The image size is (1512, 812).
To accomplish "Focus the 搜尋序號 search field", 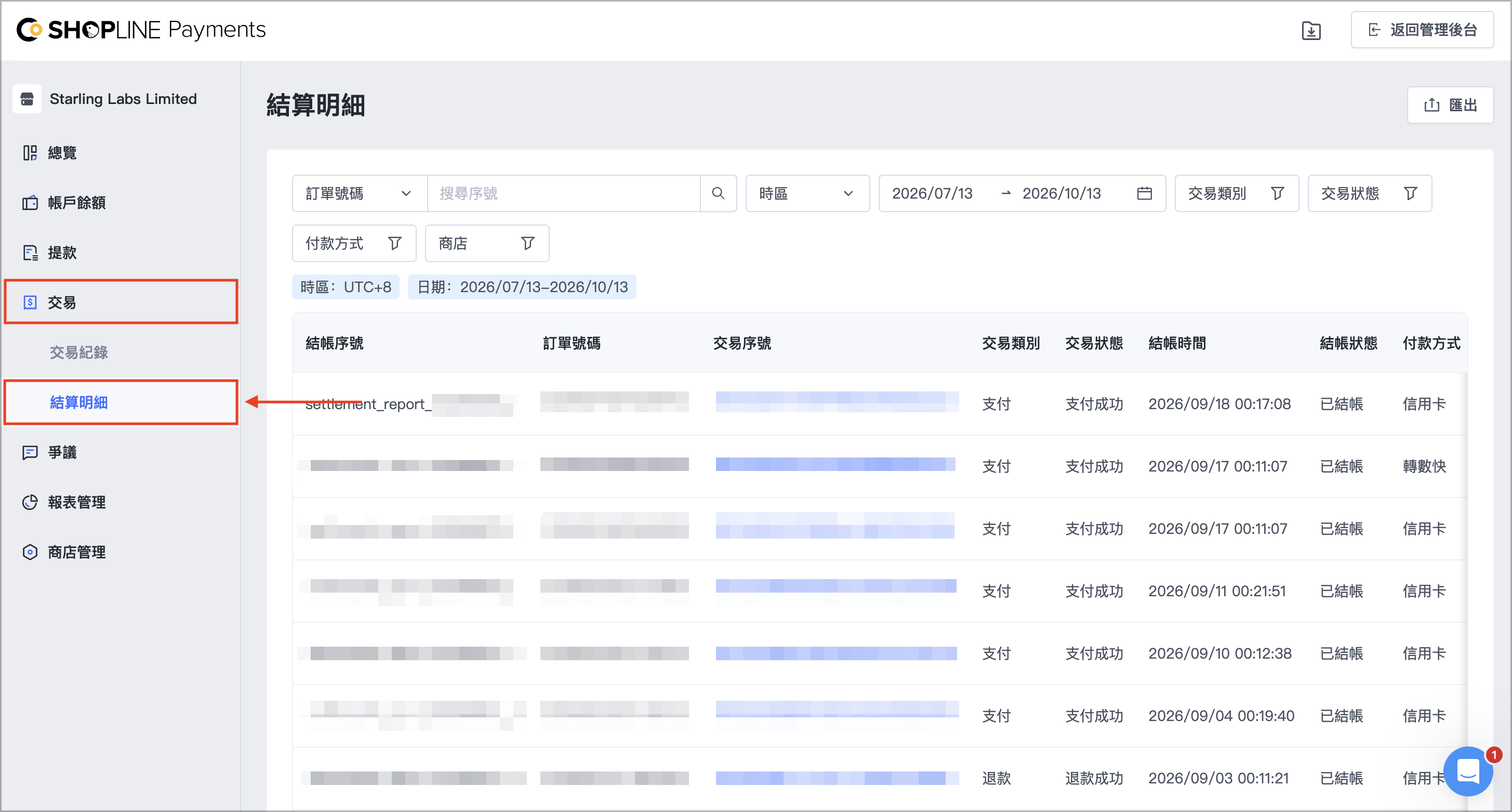I will 563,193.
